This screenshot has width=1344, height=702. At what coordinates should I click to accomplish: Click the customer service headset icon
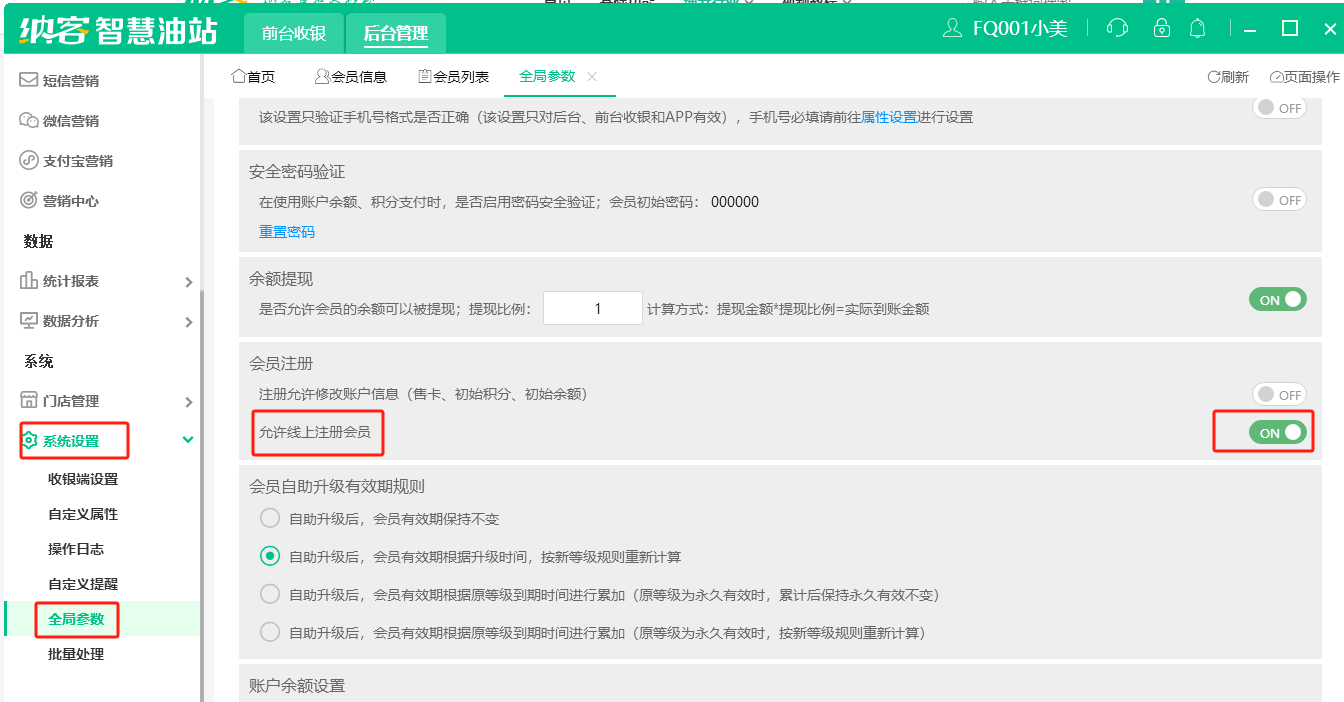coord(1117,28)
